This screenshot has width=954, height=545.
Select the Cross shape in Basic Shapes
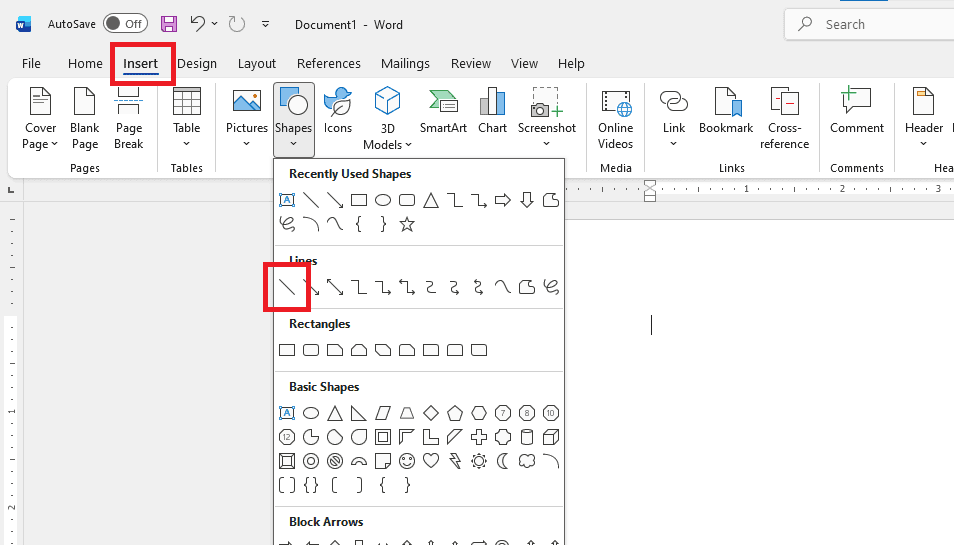tap(479, 437)
